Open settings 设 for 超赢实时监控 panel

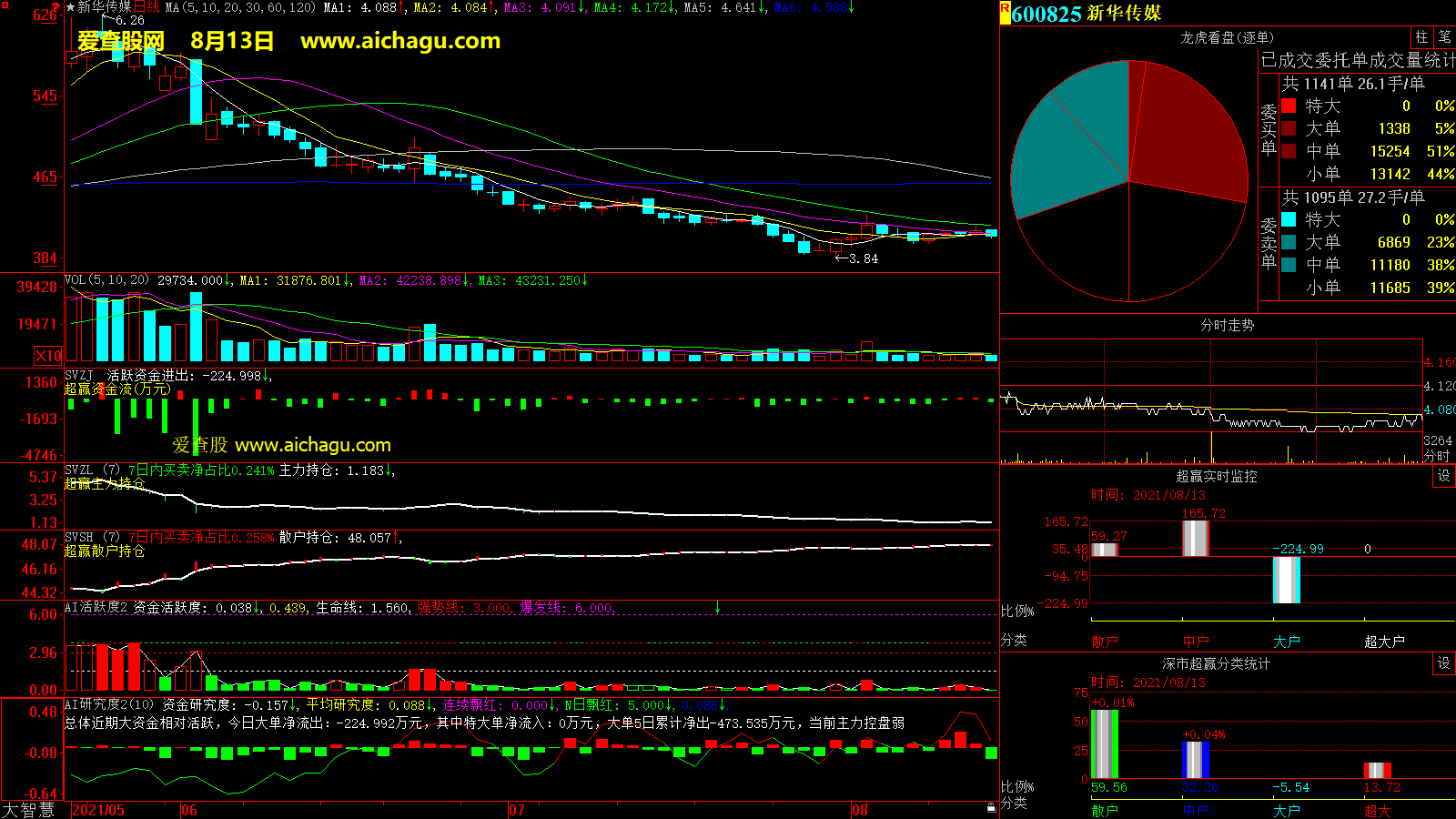pos(1443,476)
